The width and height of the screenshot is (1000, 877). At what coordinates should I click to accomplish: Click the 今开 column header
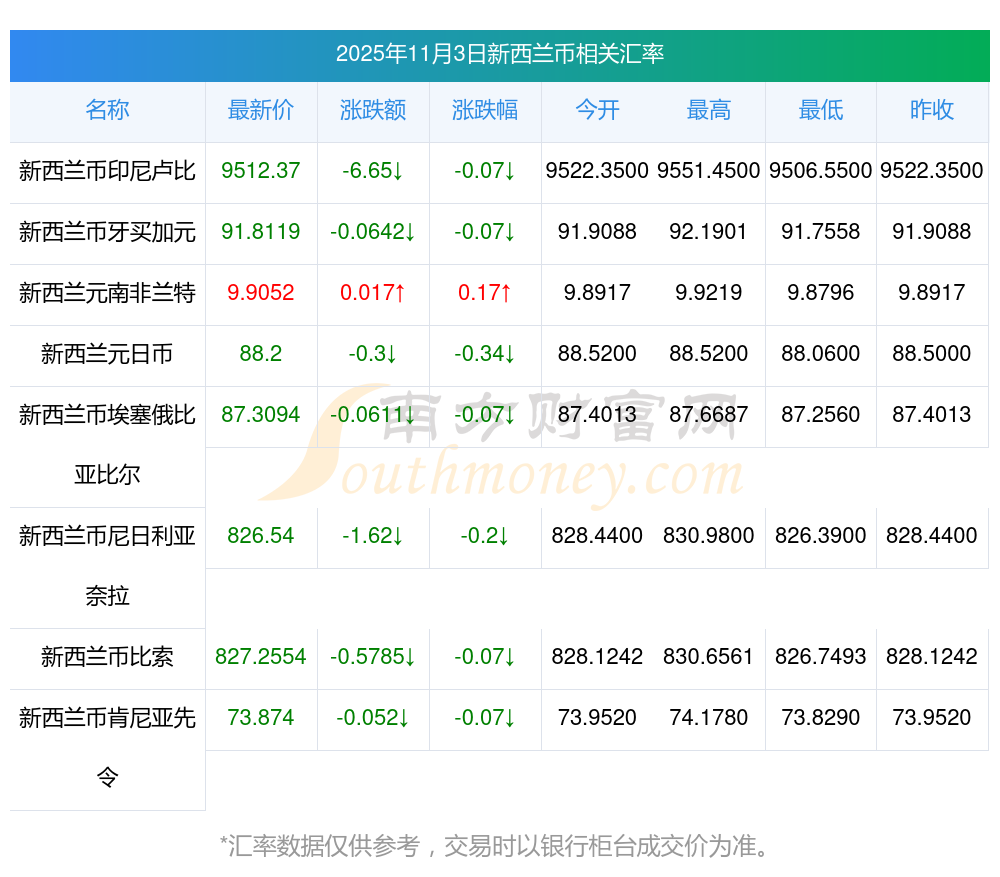(597, 110)
